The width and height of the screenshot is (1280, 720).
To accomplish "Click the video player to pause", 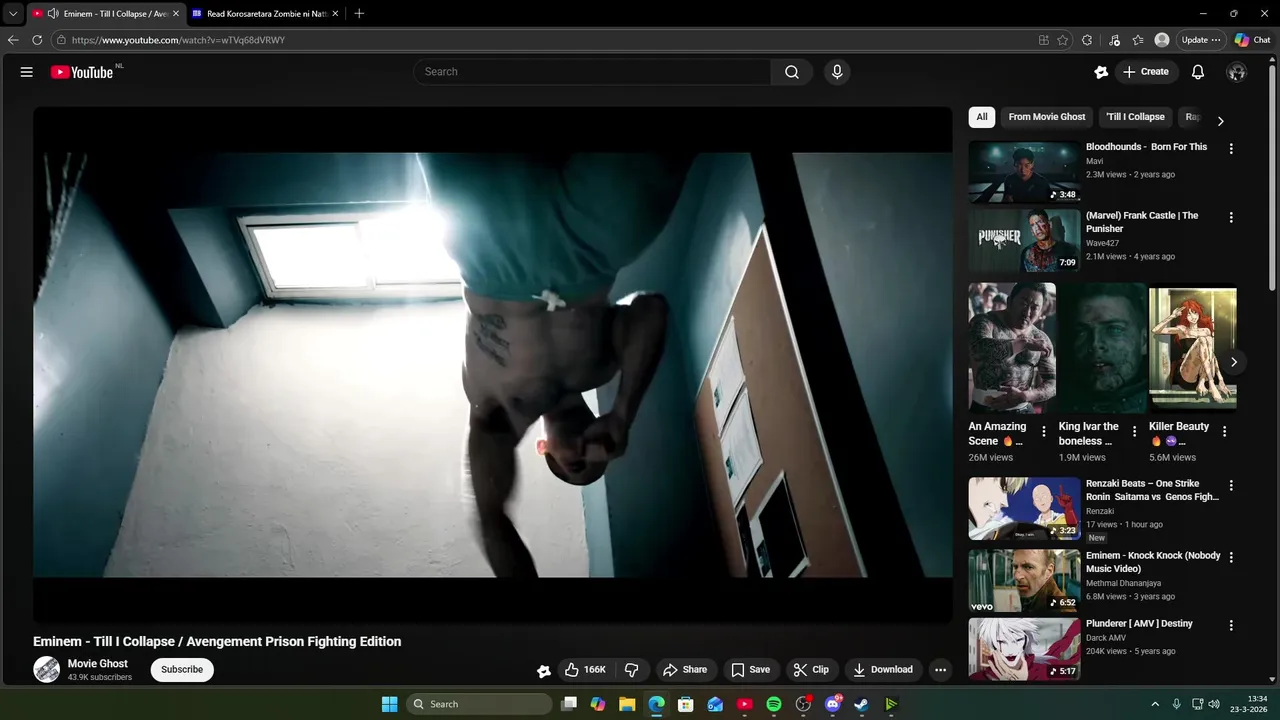I will [492, 365].
